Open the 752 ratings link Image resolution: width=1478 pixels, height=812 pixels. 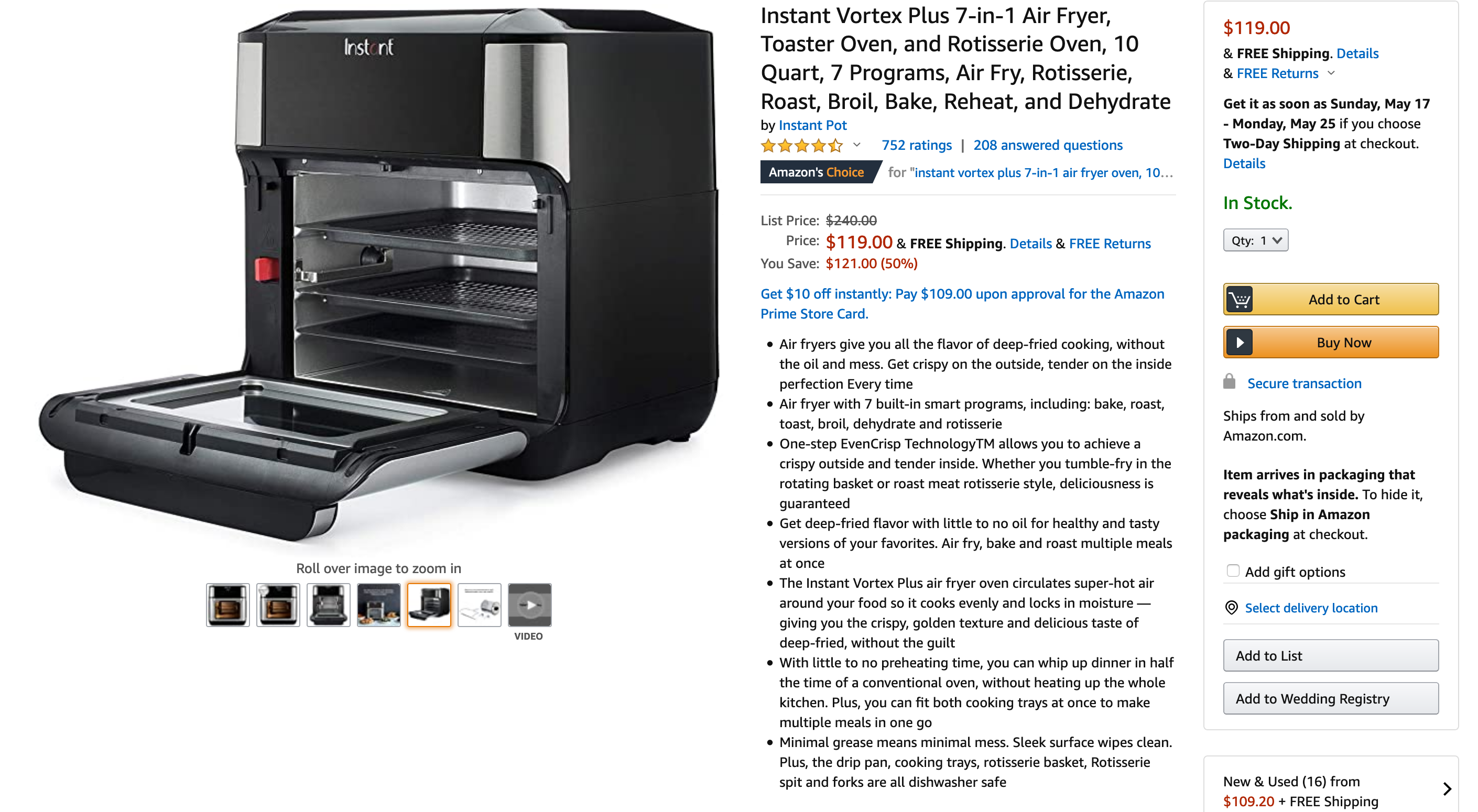(x=916, y=145)
